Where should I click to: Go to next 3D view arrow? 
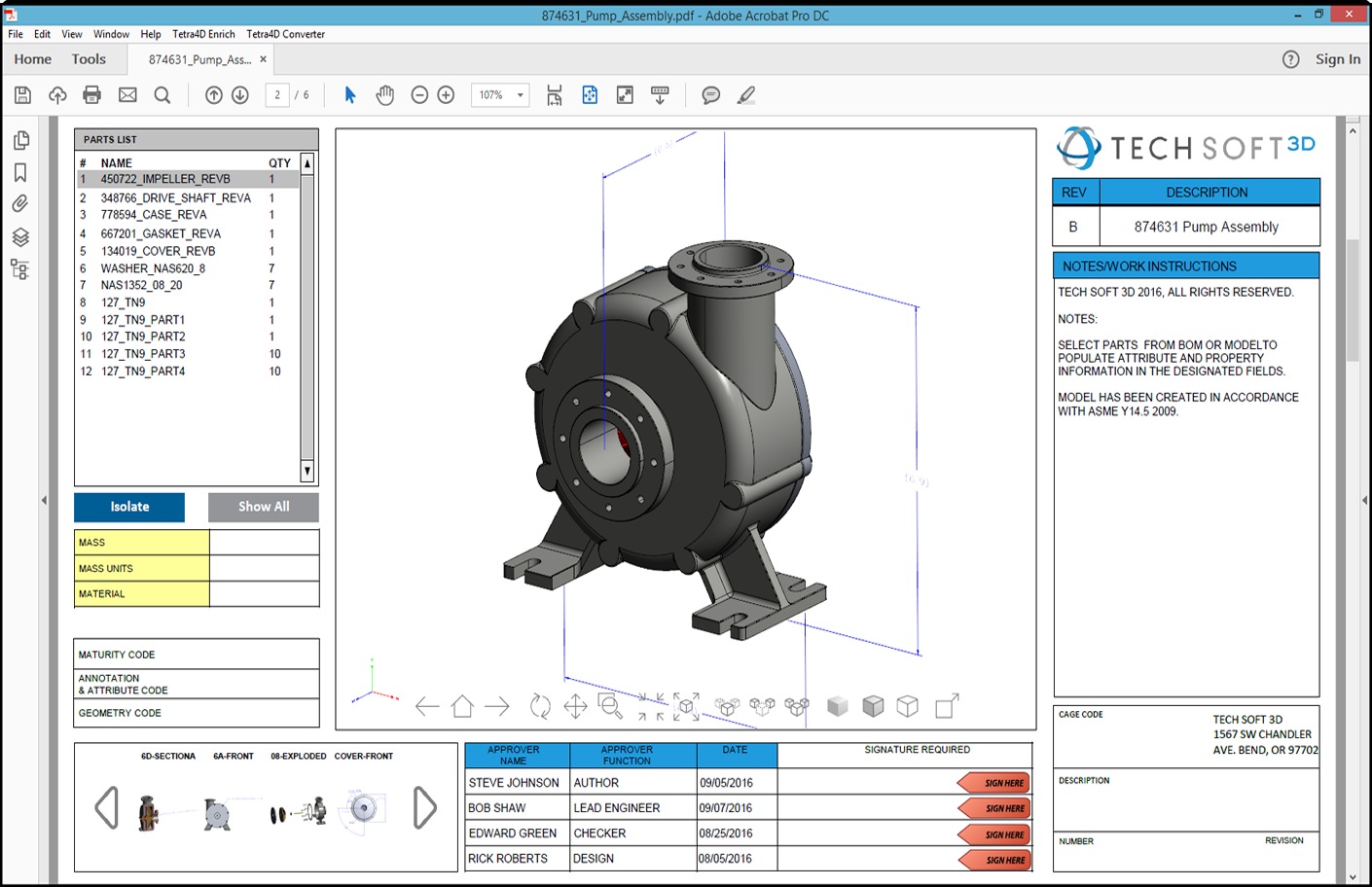pos(497,706)
